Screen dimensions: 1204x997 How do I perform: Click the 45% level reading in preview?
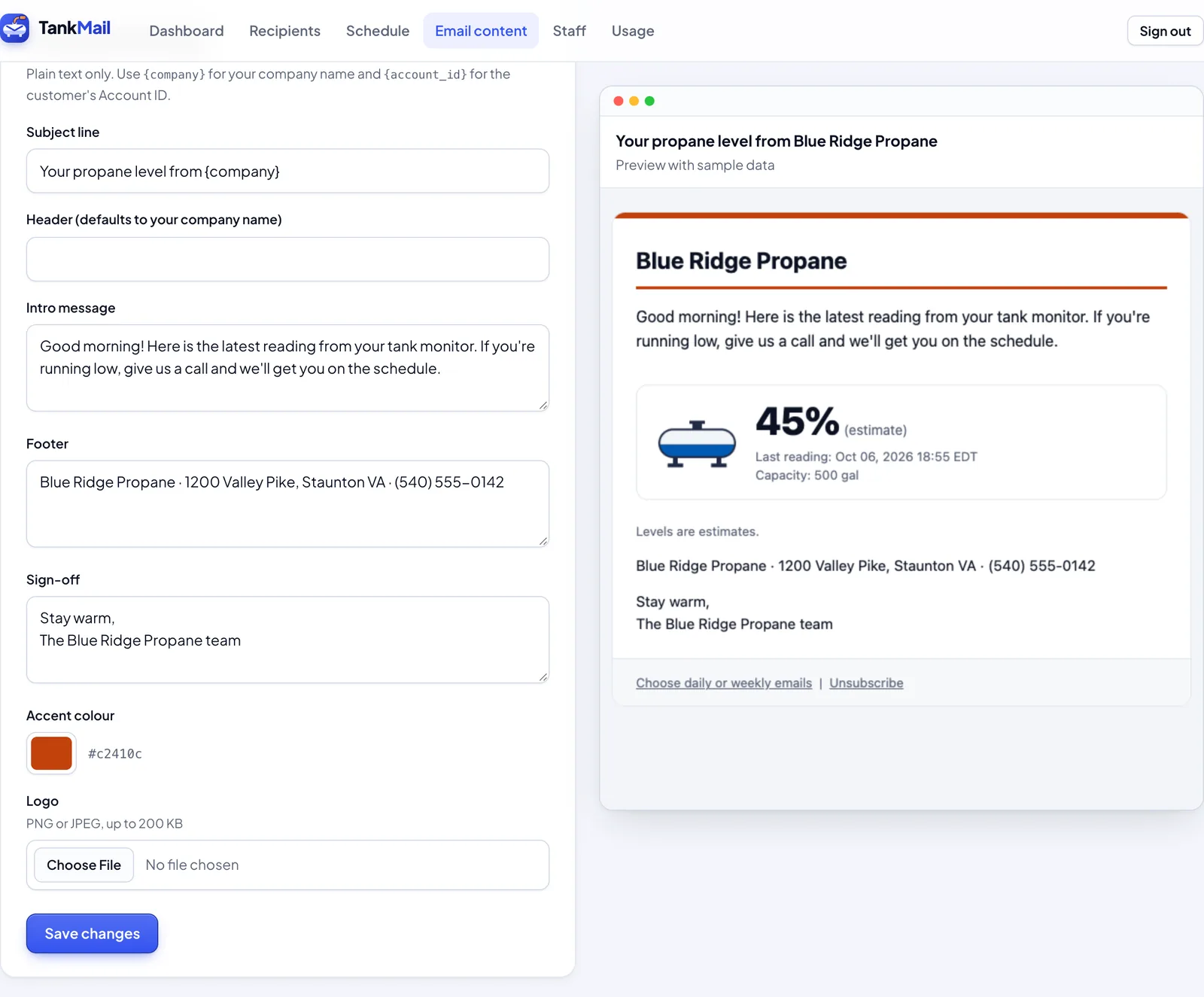pos(797,421)
